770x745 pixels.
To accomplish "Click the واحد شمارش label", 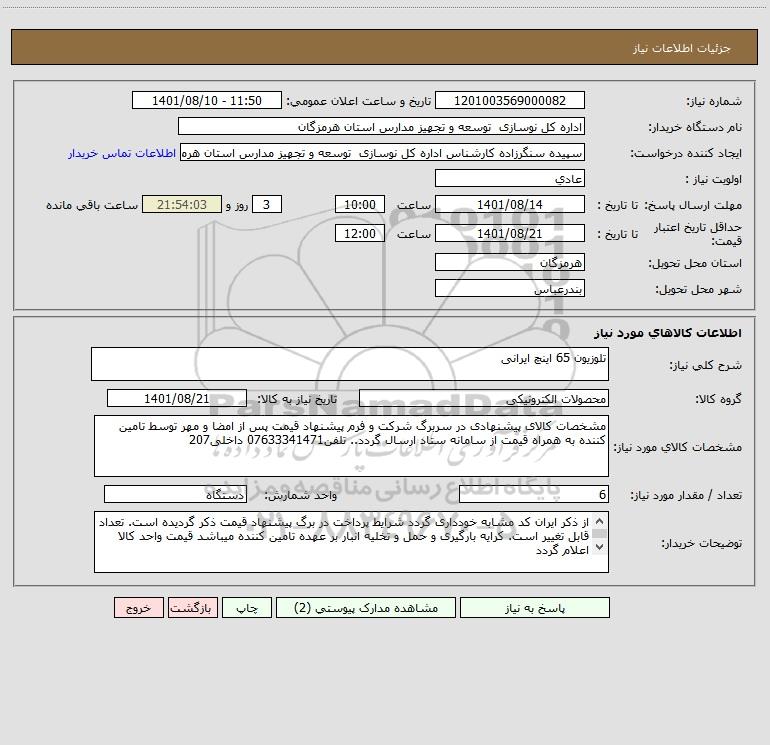I will pos(301,495).
